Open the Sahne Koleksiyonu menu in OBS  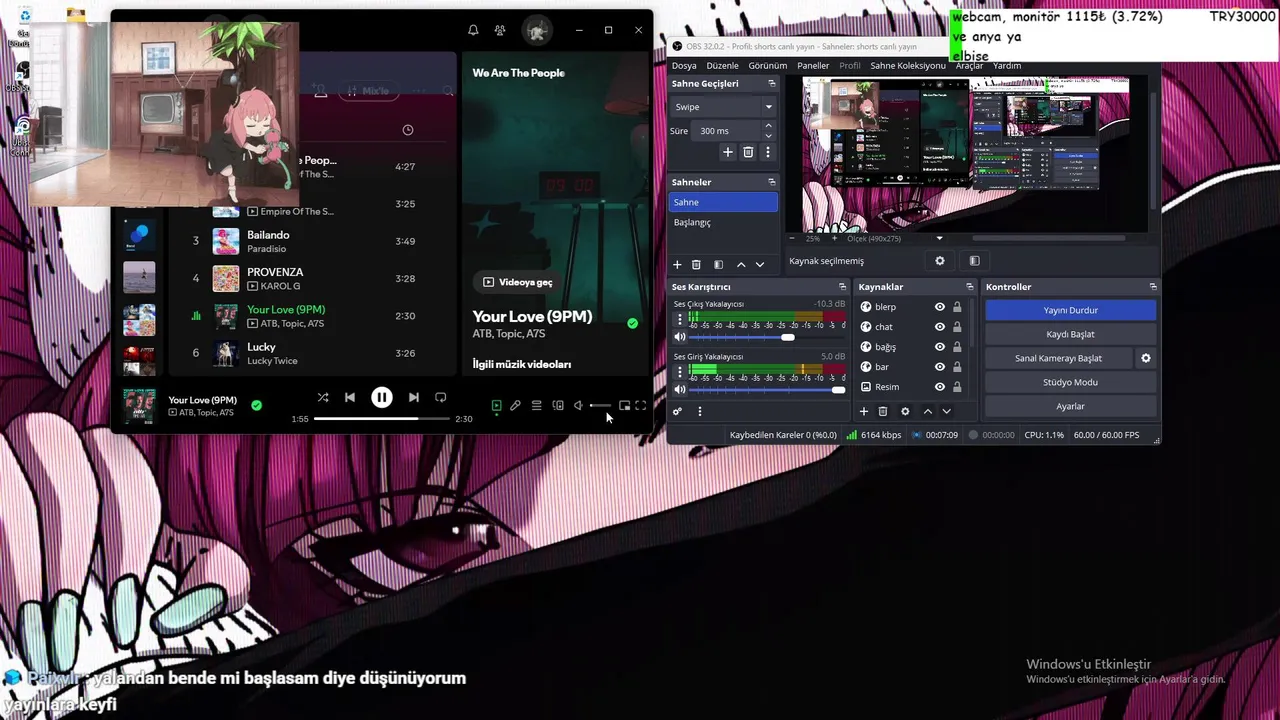pyautogui.click(x=907, y=65)
